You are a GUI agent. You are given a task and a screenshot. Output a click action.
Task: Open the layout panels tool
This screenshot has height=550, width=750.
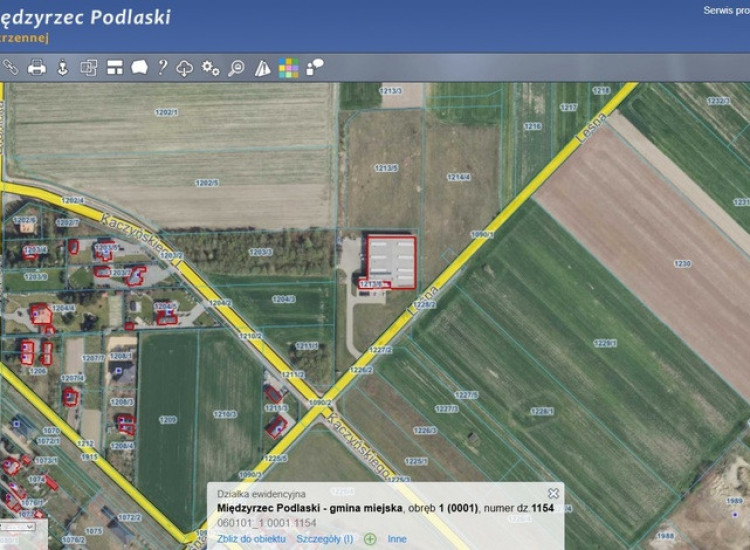(x=115, y=67)
